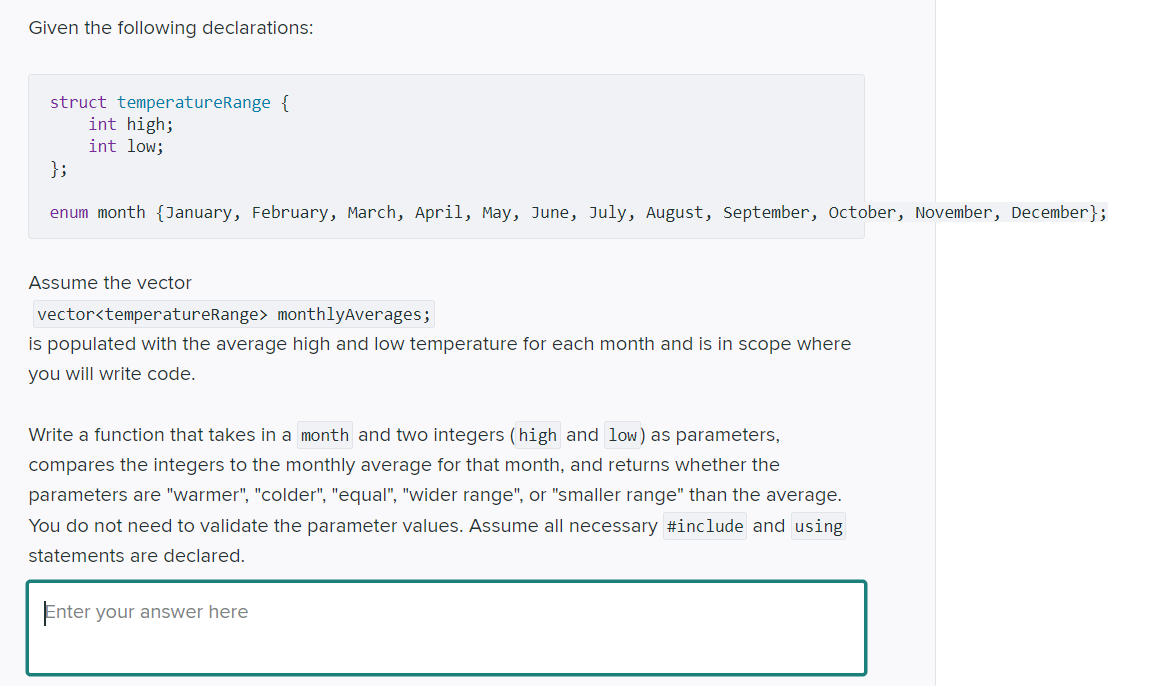
Task: Click 'June' in the enum declaration
Action: [549, 212]
